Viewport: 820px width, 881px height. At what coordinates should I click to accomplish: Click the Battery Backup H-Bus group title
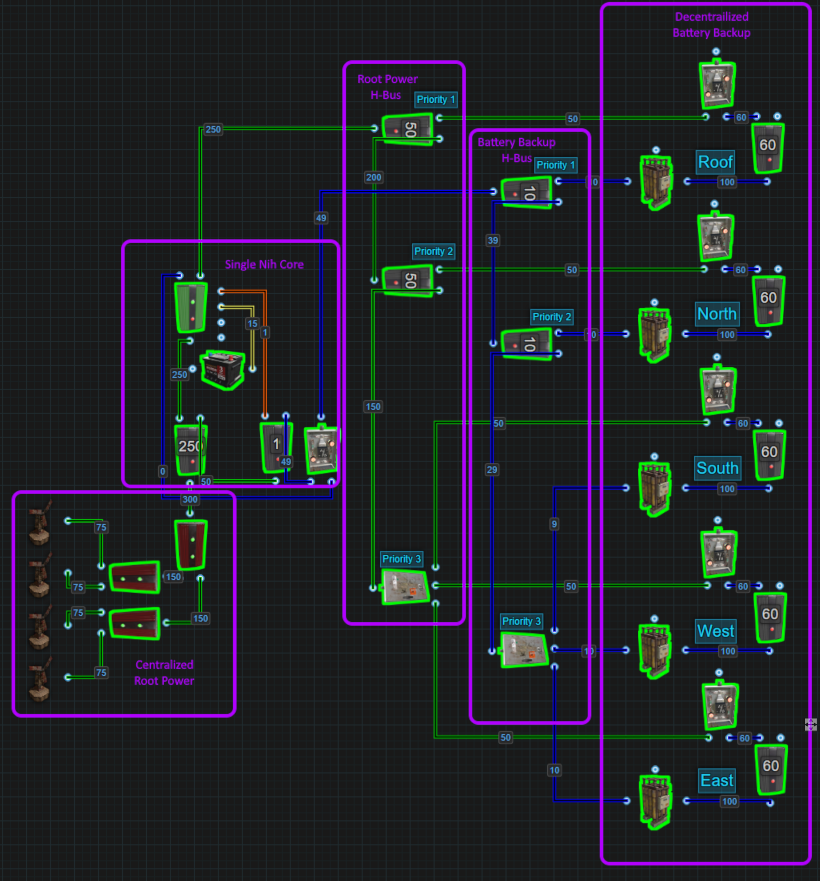click(517, 150)
